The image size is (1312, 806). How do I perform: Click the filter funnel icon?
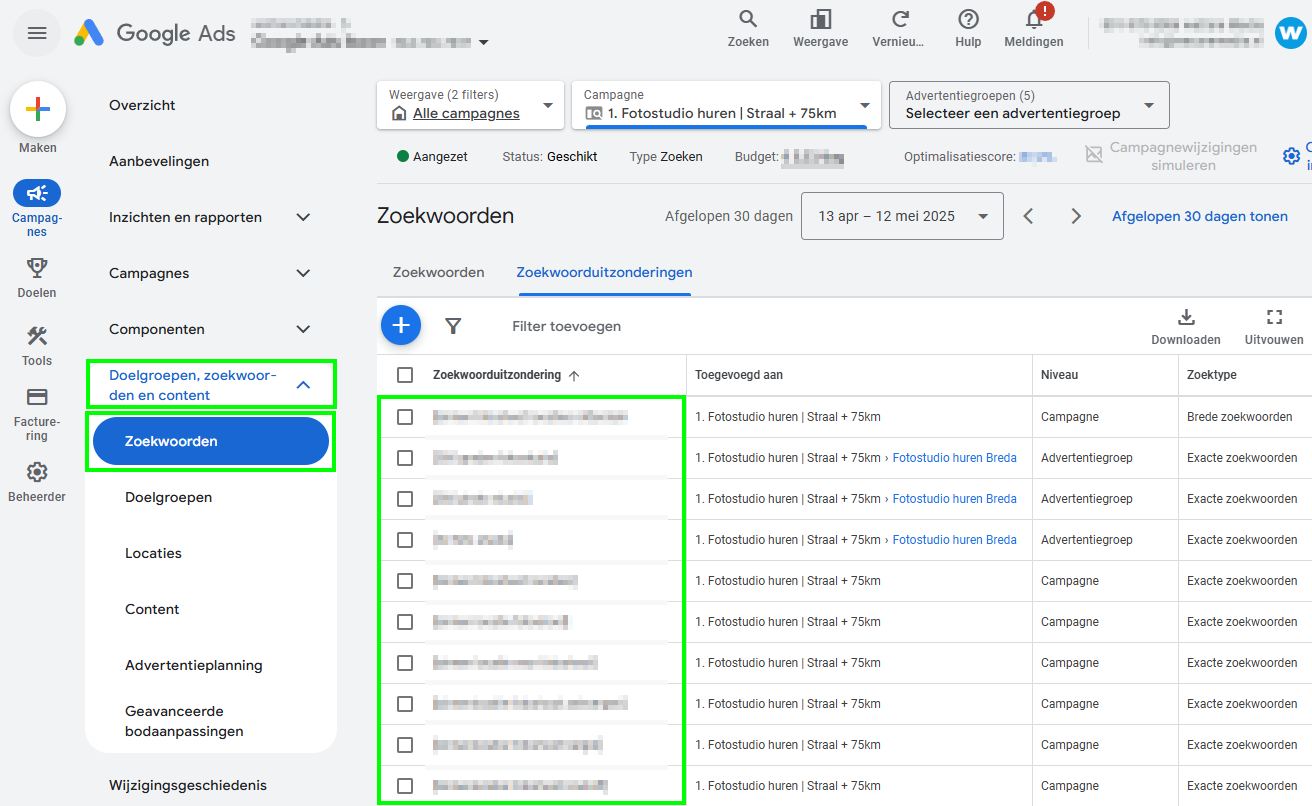(x=453, y=326)
